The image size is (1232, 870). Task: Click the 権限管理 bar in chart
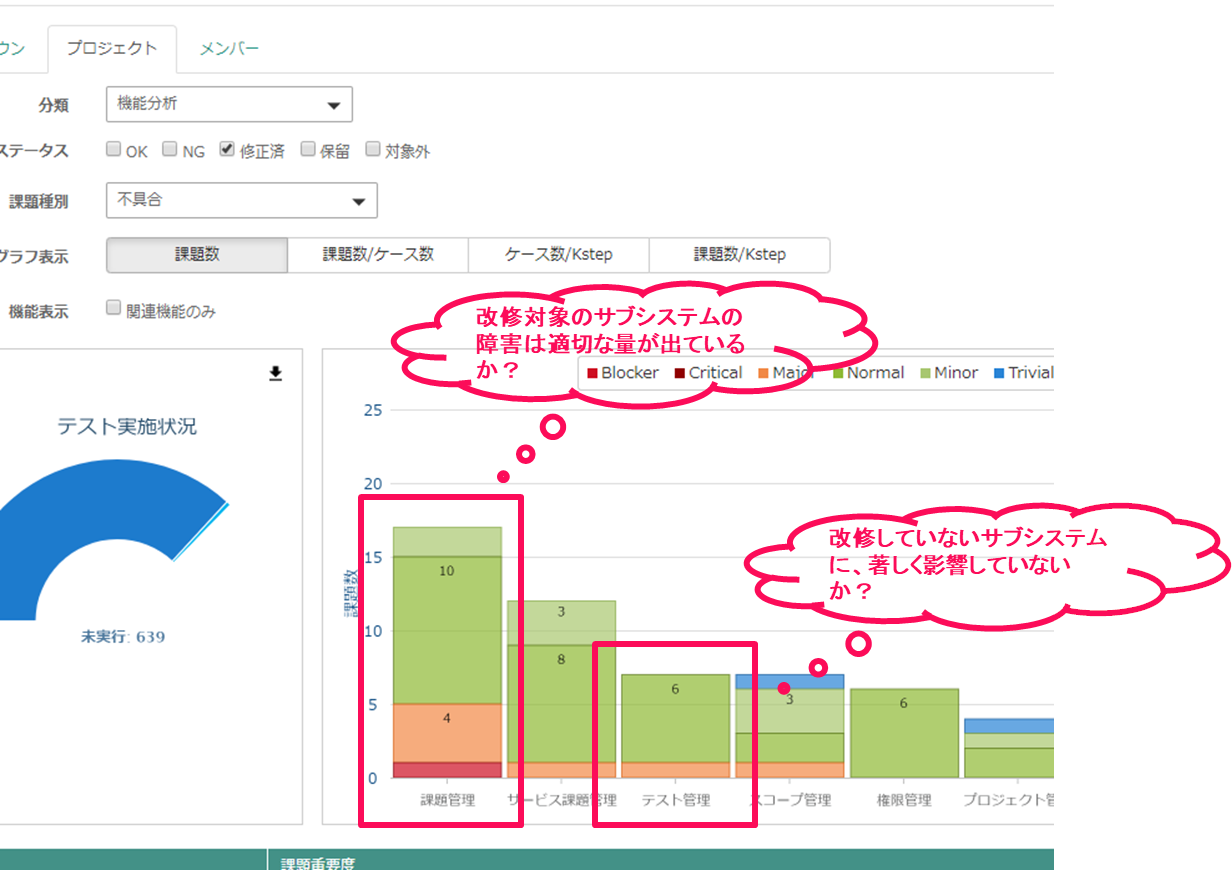(904, 733)
